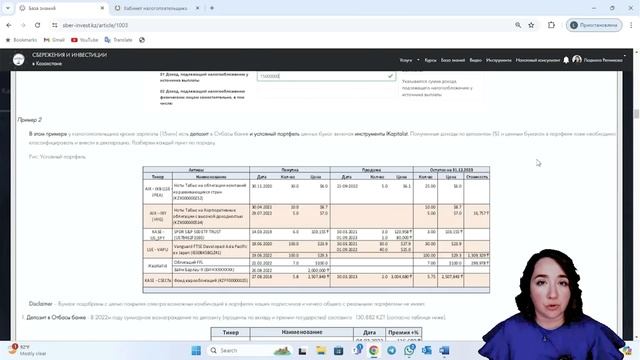The width and height of the screenshot is (640, 360).
Task: Open the Инструменты menu item
Action: click(x=499, y=60)
